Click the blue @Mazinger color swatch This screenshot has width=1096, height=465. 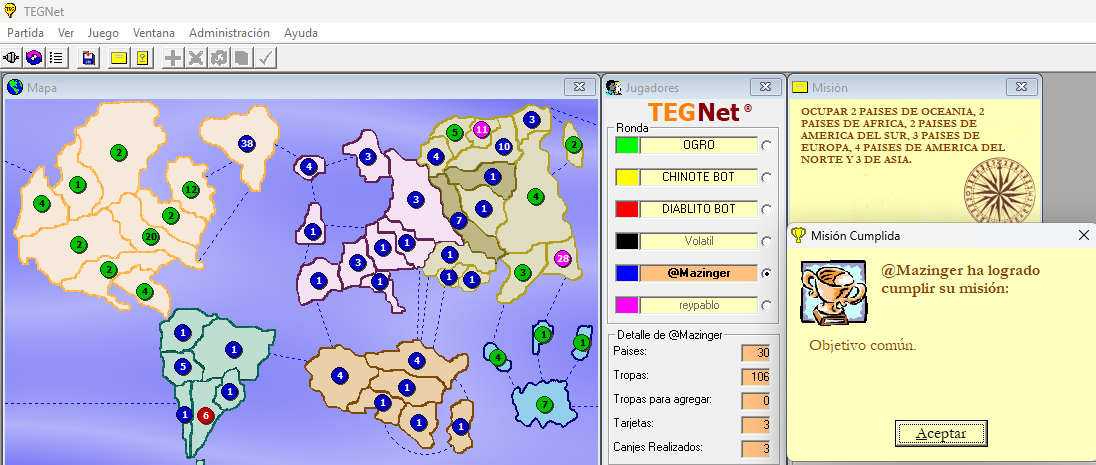[626, 273]
